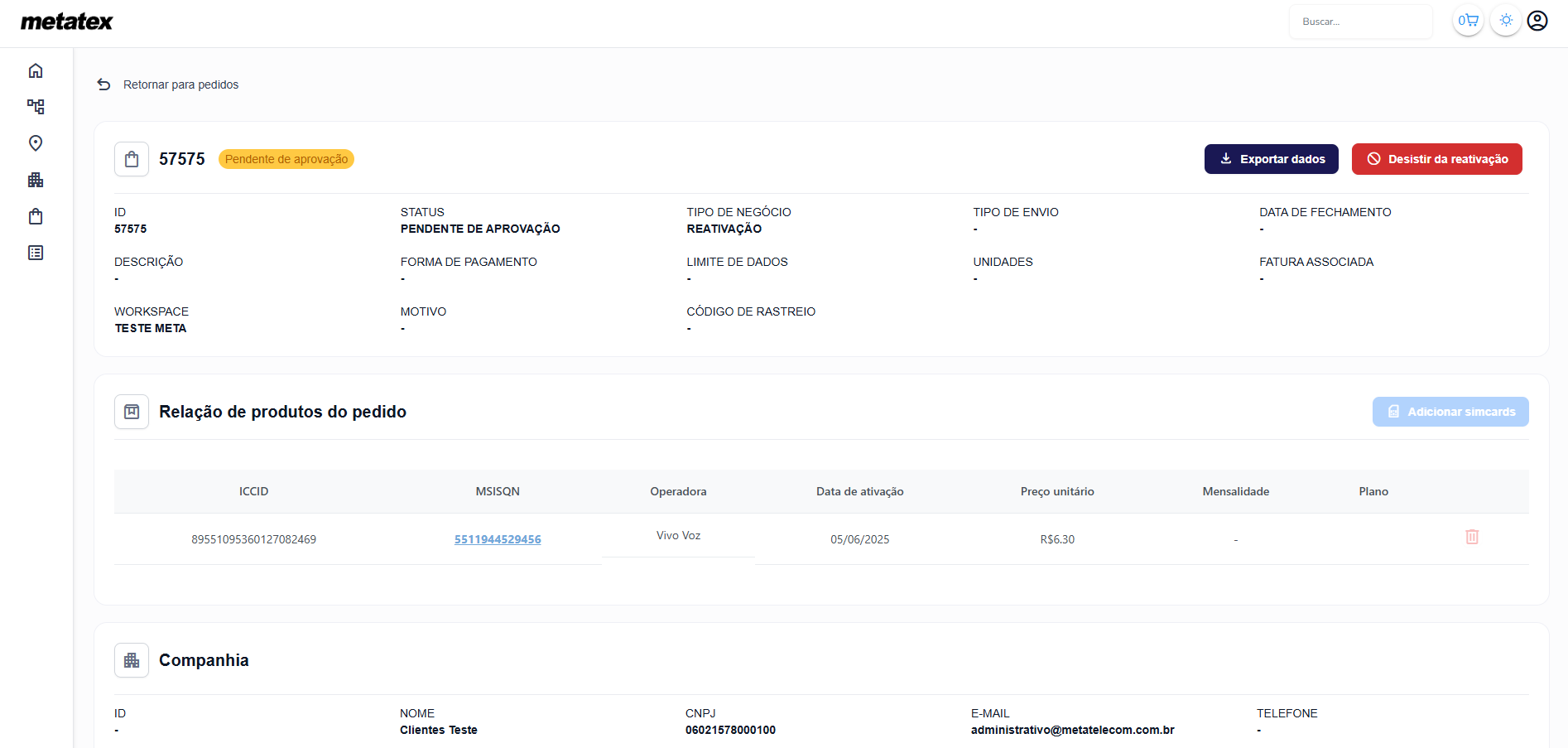Open MSISDN link 5511944529456
Viewport: 1568px width, 748px height.
point(498,539)
